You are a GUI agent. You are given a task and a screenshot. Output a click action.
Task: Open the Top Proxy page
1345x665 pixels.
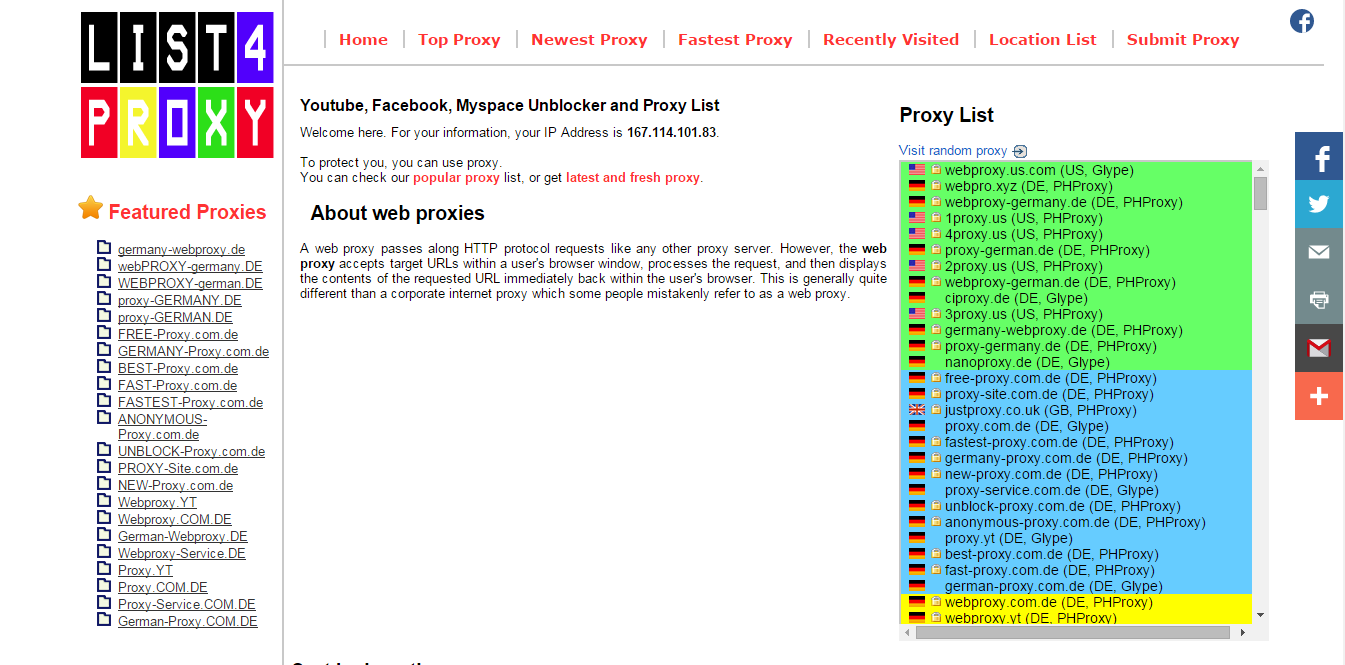(459, 40)
